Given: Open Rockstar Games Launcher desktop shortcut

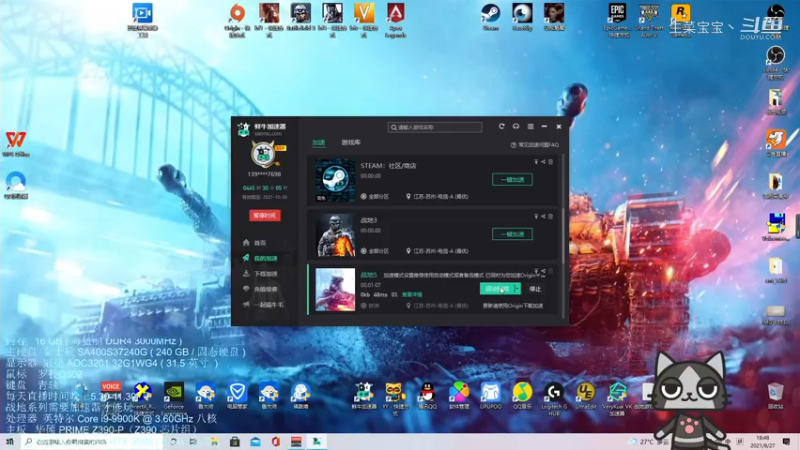Looking at the screenshot, I should click(x=681, y=20).
